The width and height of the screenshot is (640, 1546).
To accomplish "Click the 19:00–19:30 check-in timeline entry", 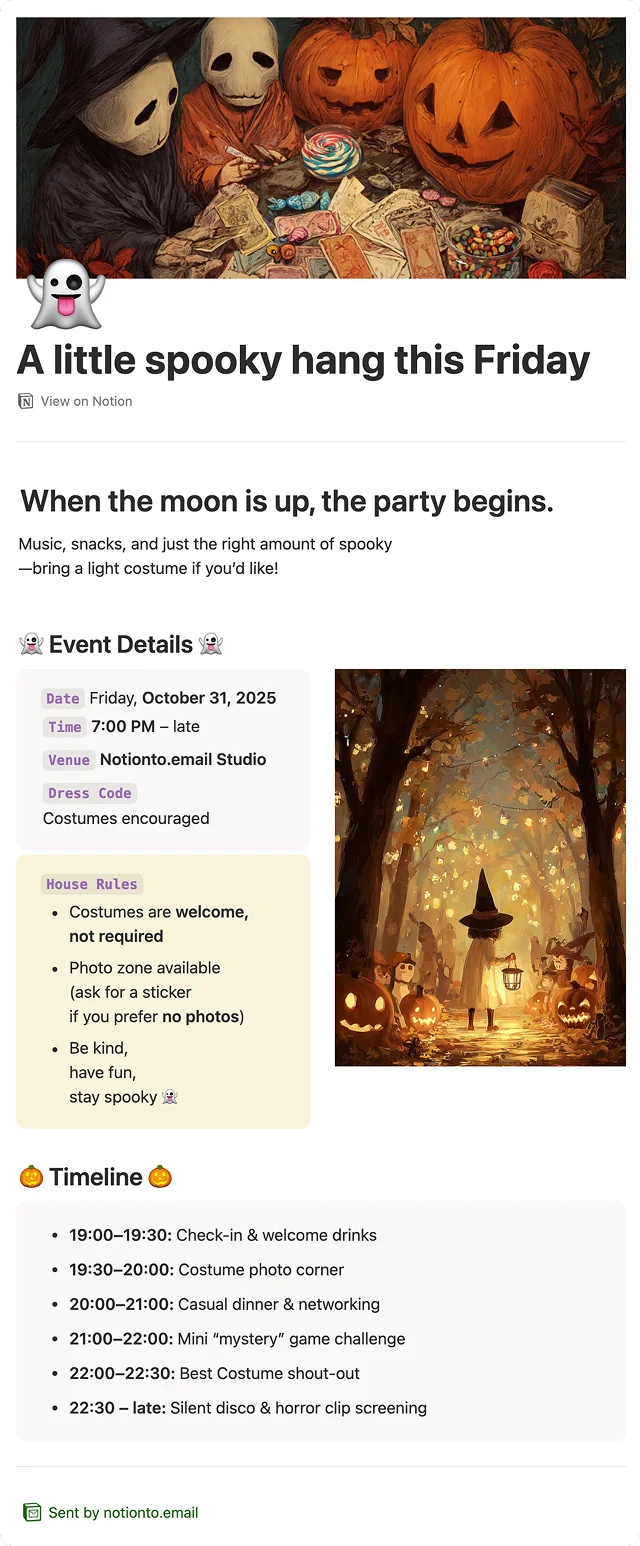I will tap(222, 1235).
